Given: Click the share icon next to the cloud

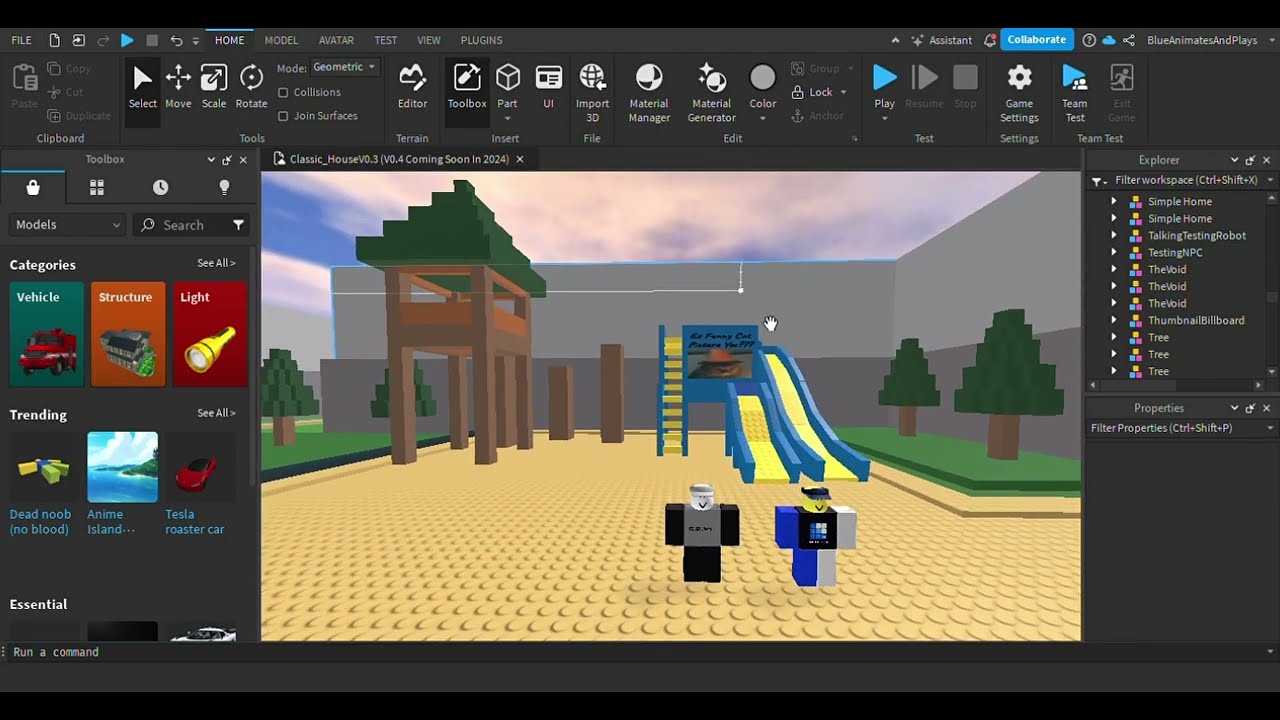Looking at the screenshot, I should coord(1129,40).
